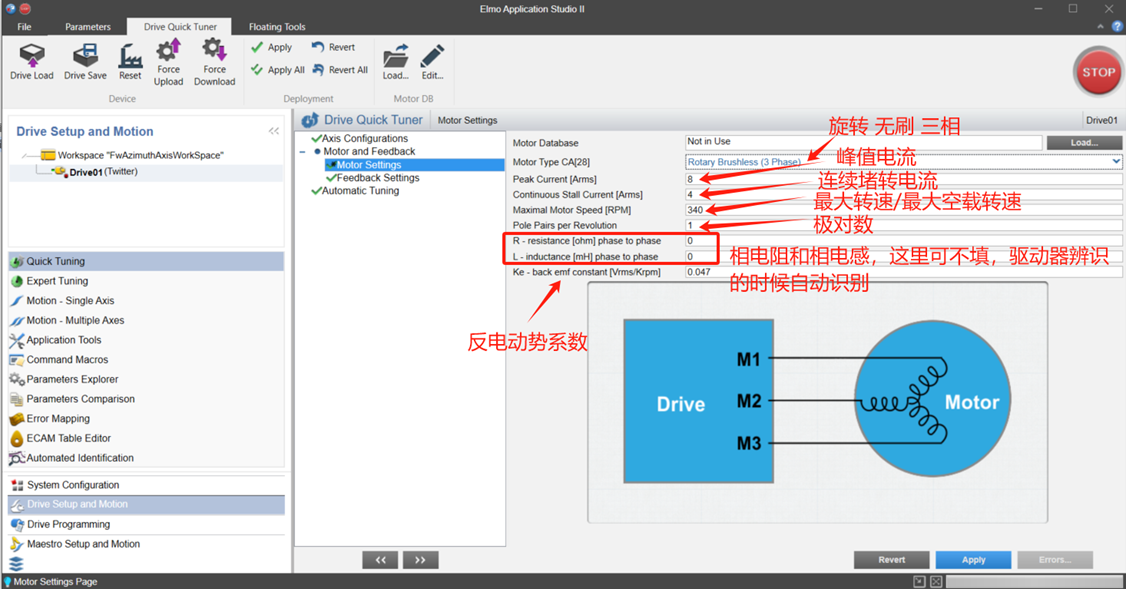Click the Continuous Stall Current field
Screen dimensions: 1126x589
[x=903, y=195]
